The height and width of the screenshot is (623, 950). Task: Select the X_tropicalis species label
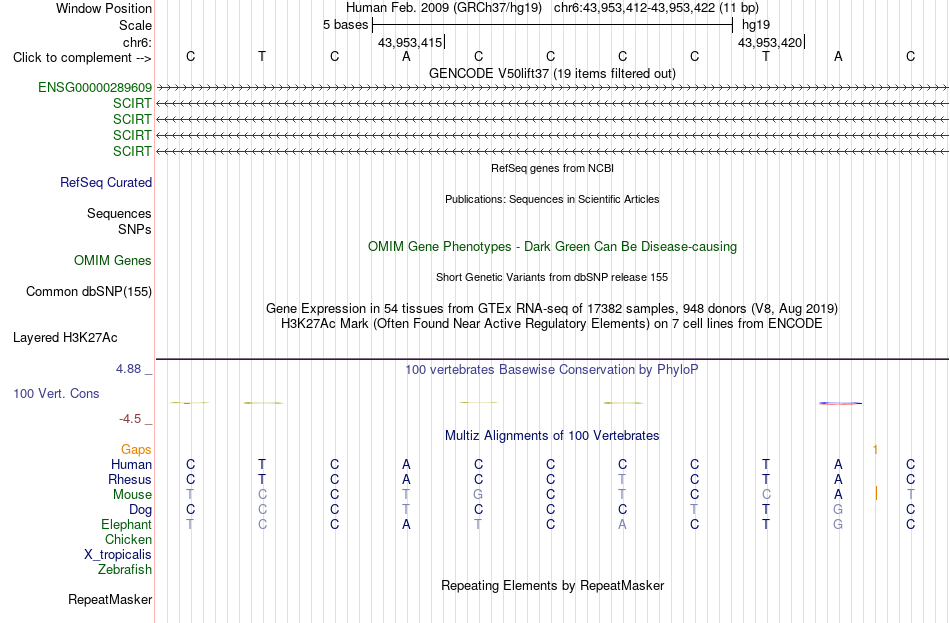(118, 555)
